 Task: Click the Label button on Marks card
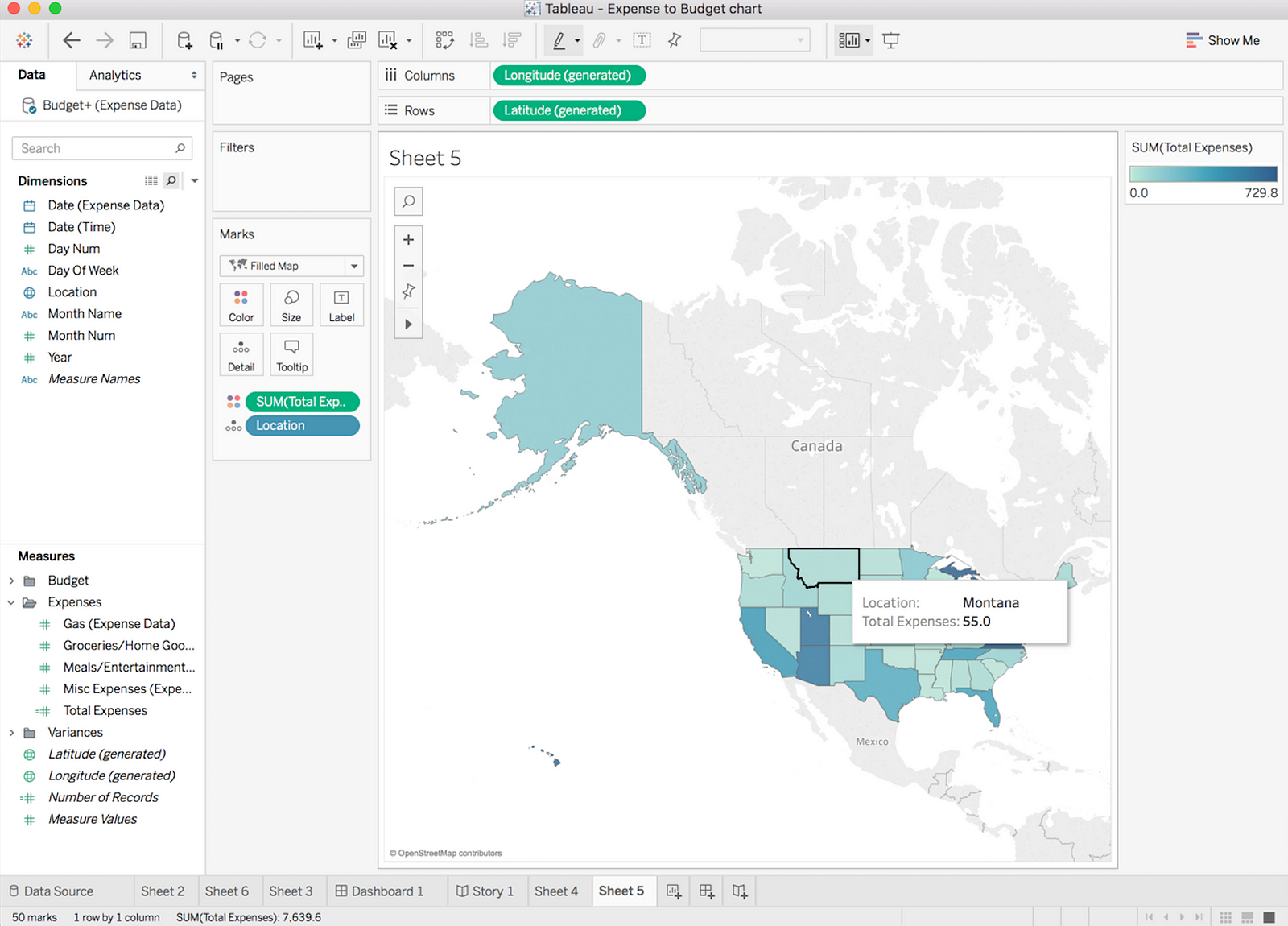tap(341, 305)
